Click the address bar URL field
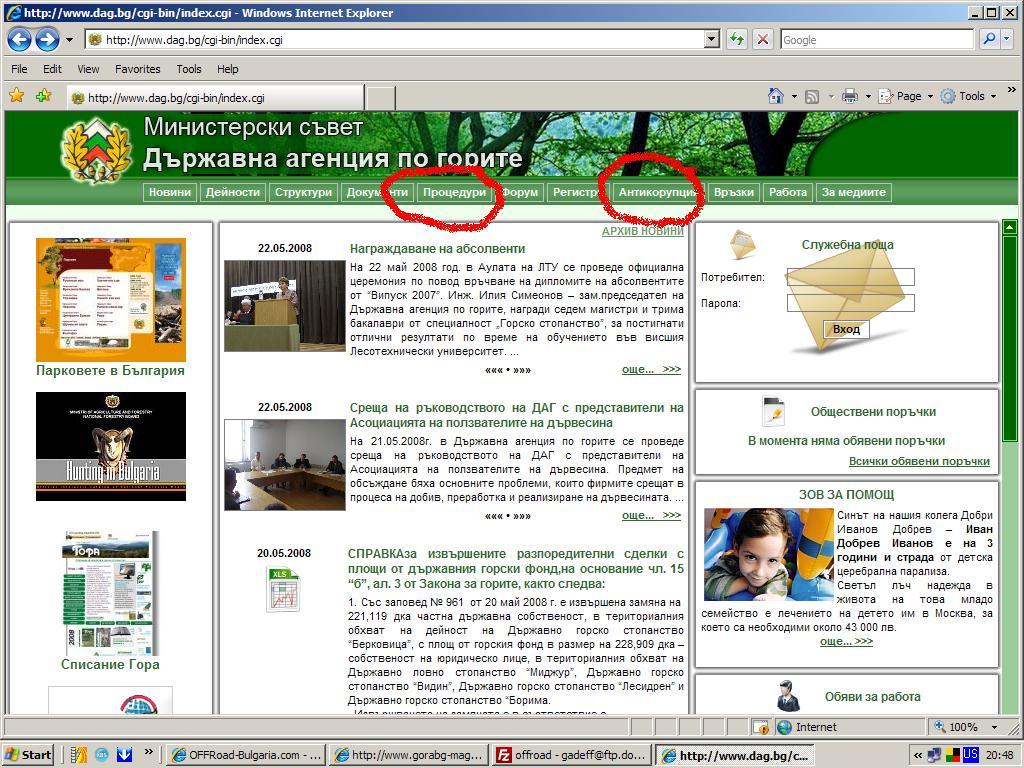Screen dimensions: 1024x768 [x=395, y=40]
